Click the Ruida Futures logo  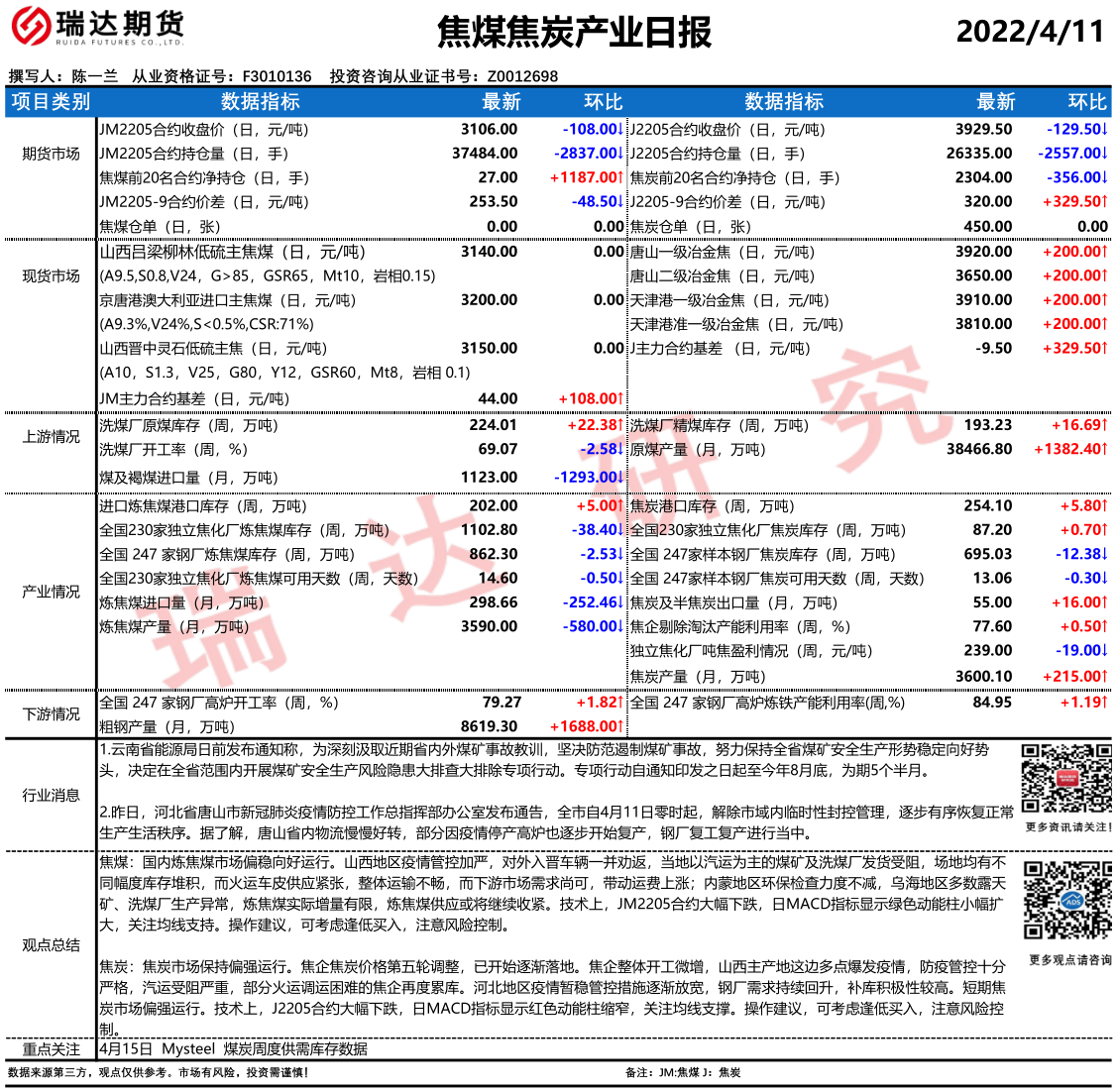tap(97, 28)
